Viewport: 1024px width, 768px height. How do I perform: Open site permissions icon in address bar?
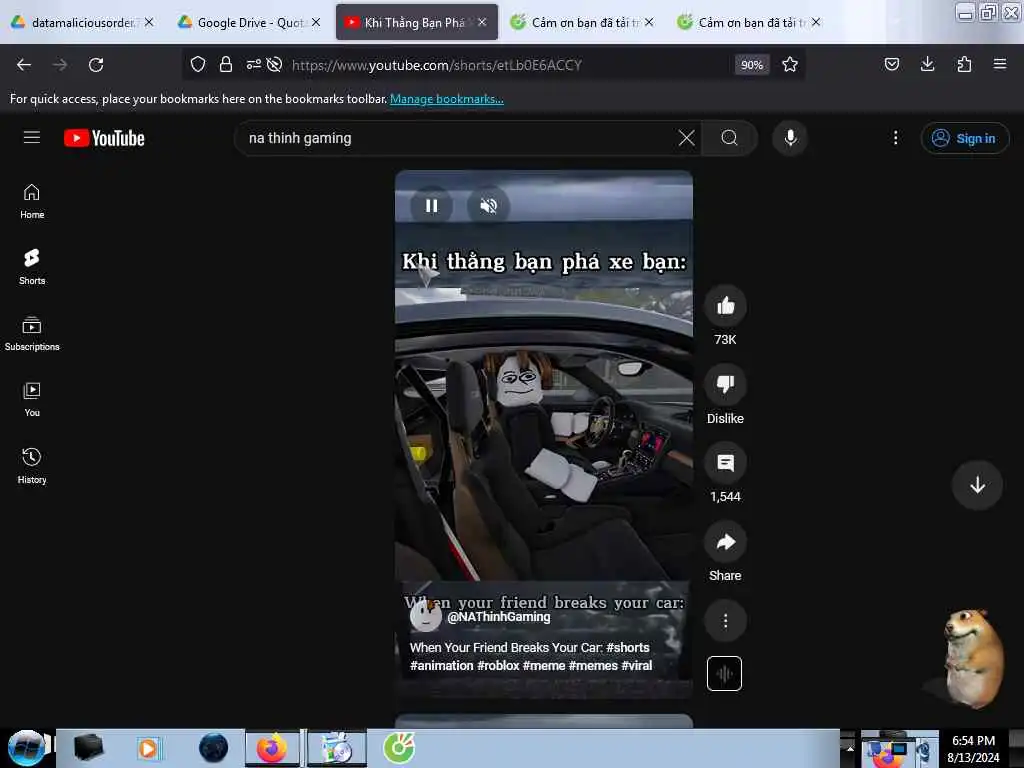coord(253,64)
